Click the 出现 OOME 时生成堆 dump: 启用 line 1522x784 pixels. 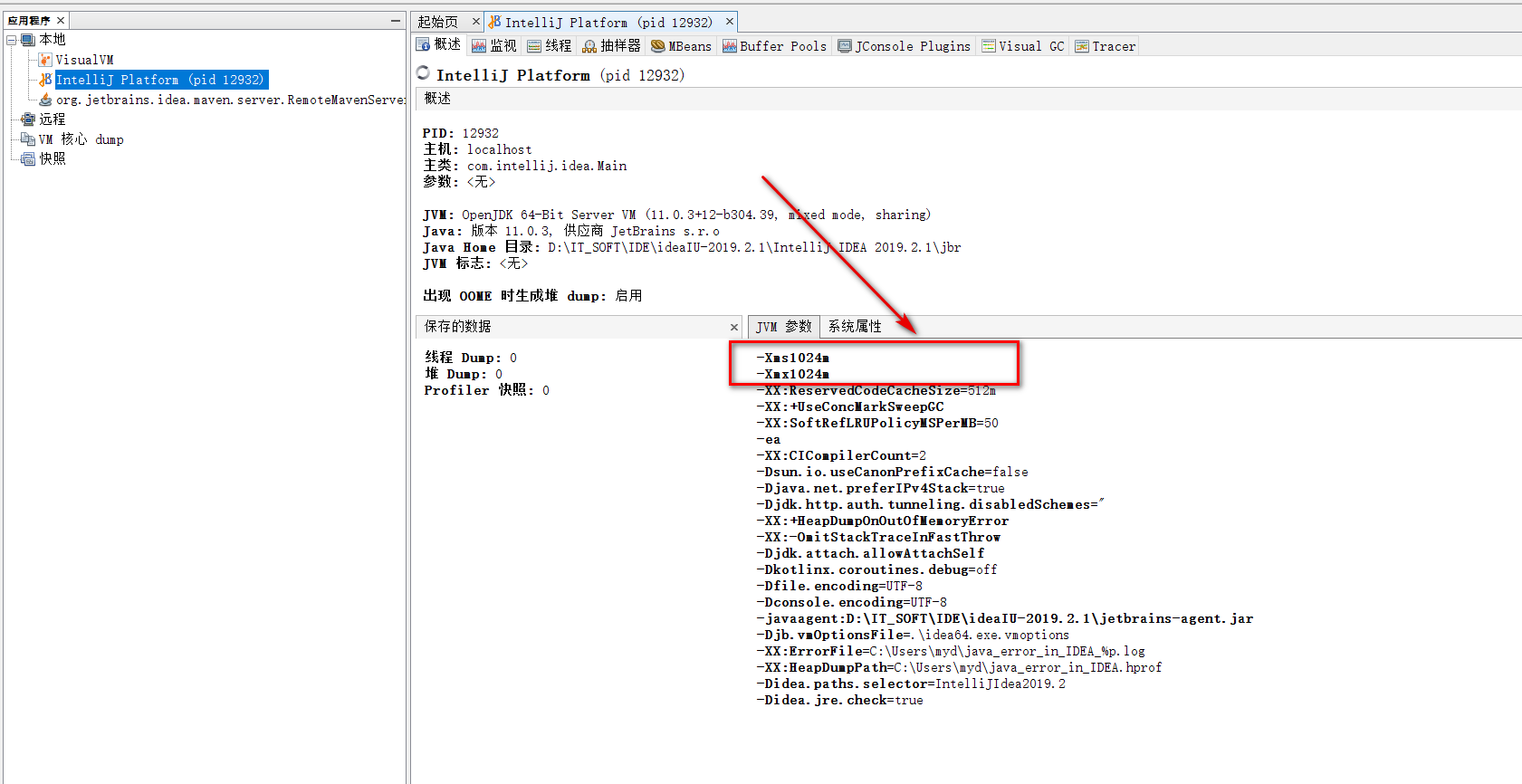[532, 296]
